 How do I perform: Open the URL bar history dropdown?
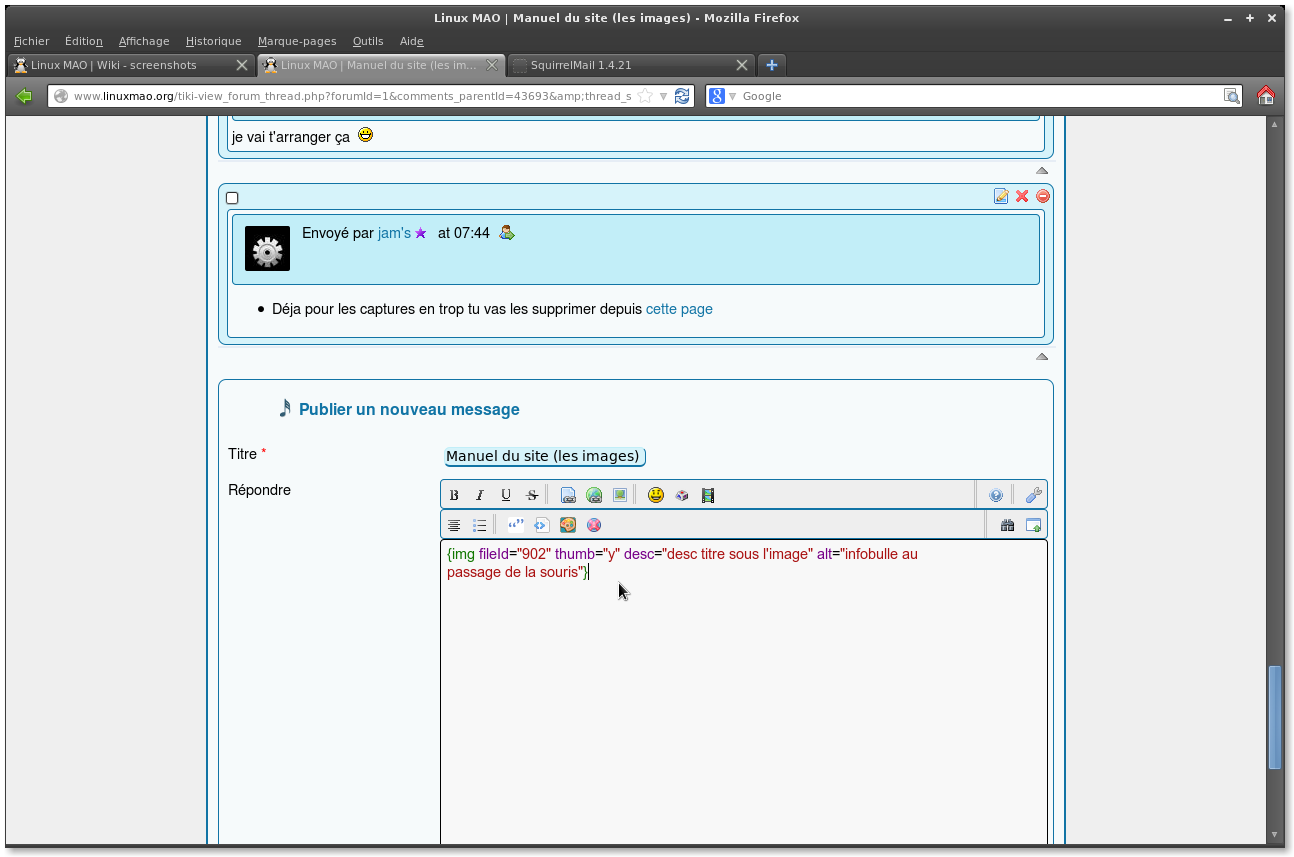(x=664, y=96)
